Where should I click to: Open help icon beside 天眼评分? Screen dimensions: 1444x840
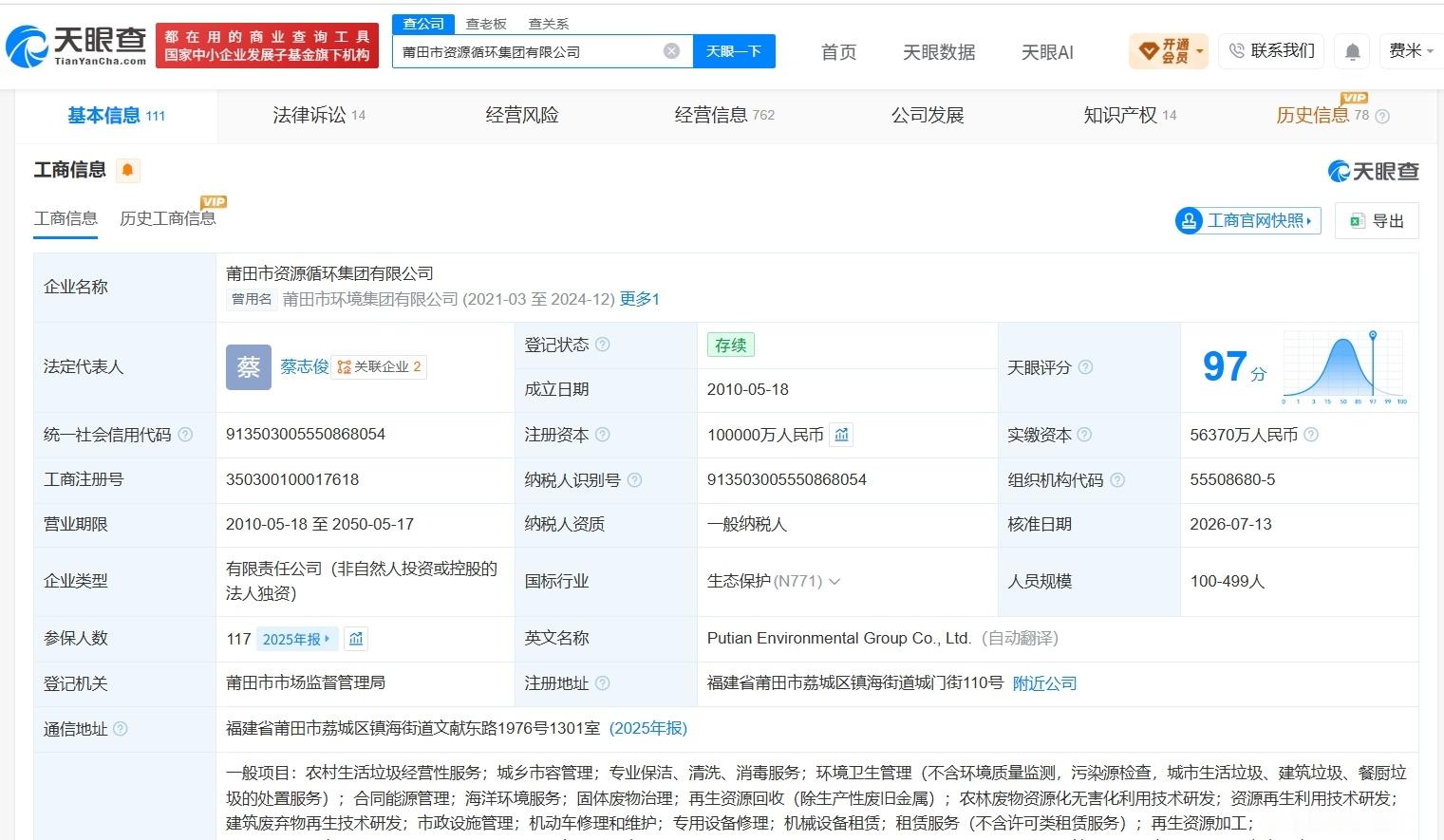point(1085,367)
